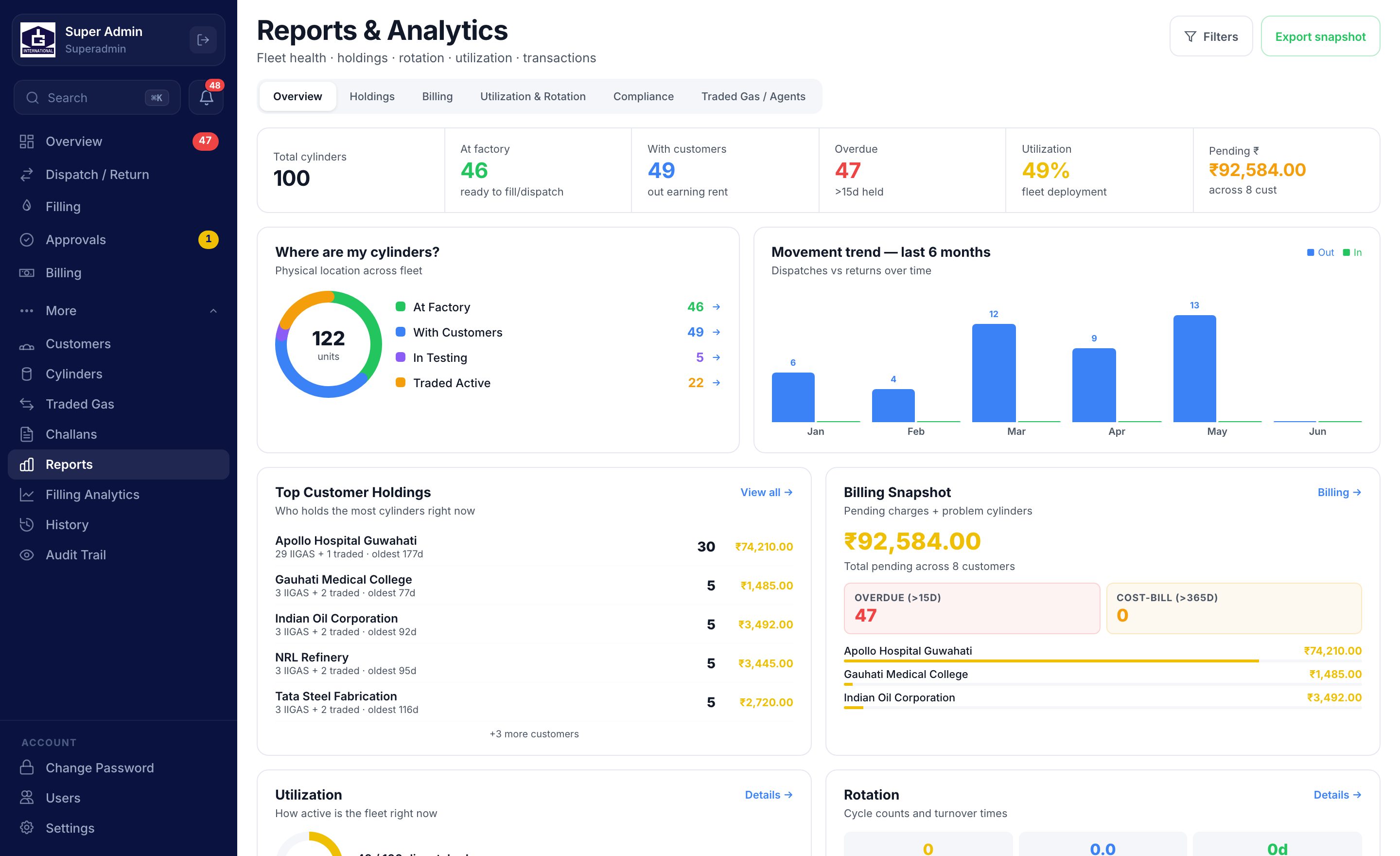
Task: Click the Billing banknote icon in sidebar
Action: point(27,273)
